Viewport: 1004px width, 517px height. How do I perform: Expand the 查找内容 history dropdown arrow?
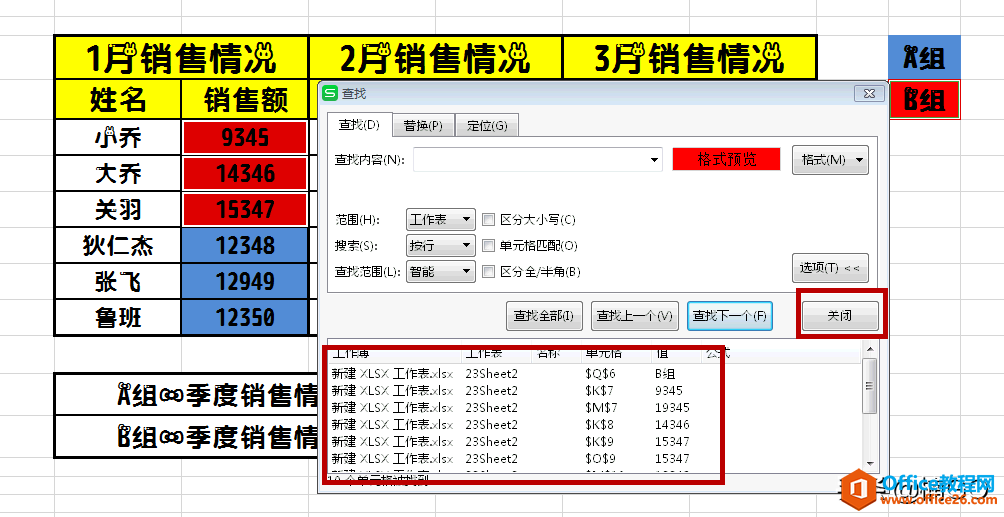pos(654,160)
